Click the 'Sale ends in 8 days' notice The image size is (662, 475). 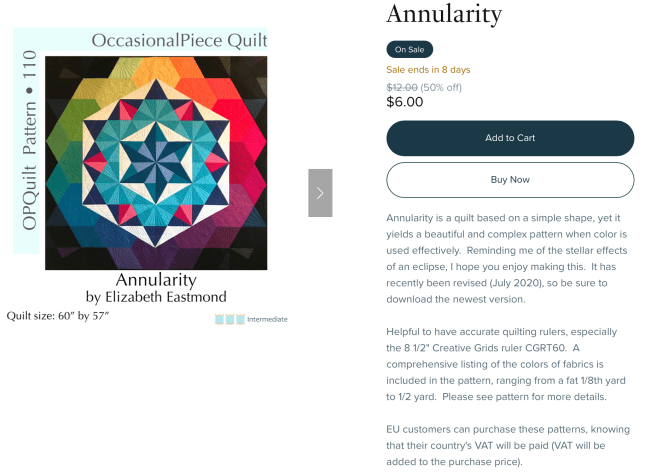428,70
